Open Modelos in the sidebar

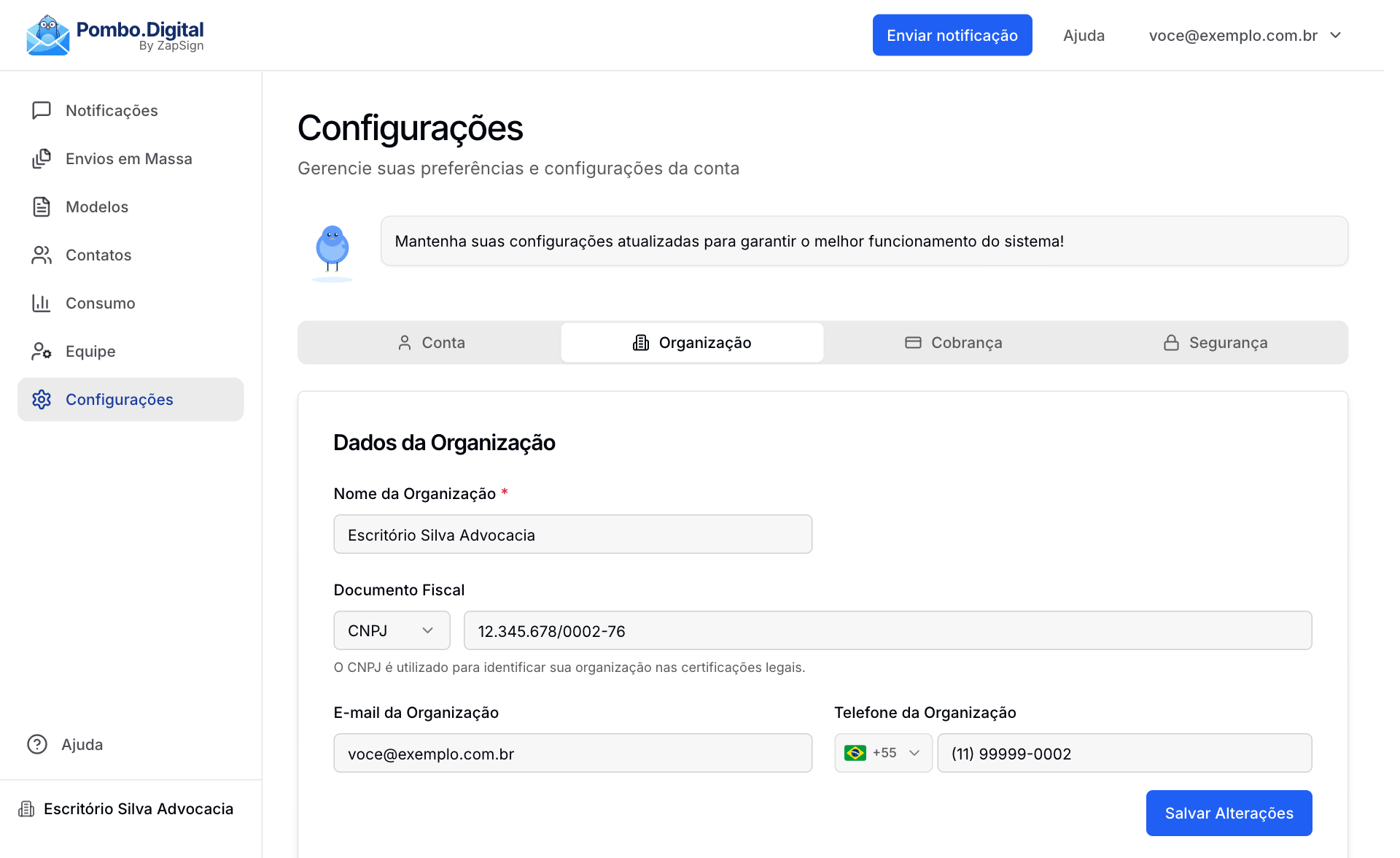tap(131, 206)
